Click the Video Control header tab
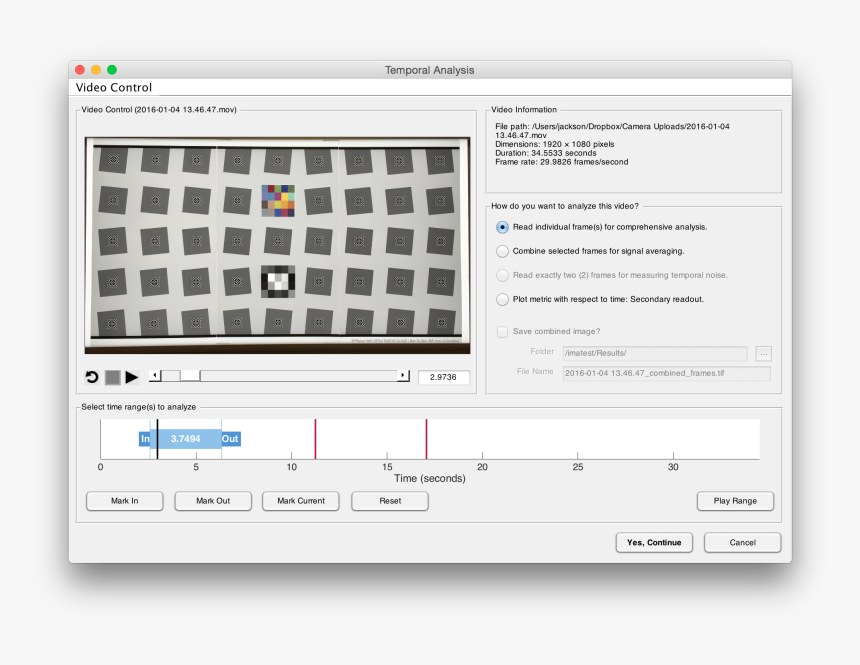Viewport: 860px width, 665px height. pos(114,87)
